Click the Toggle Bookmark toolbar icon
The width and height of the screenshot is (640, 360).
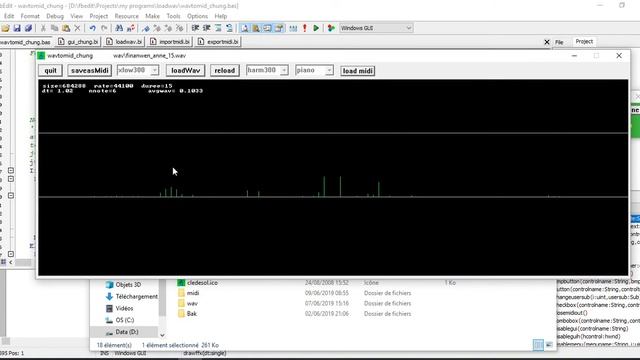coord(146,28)
